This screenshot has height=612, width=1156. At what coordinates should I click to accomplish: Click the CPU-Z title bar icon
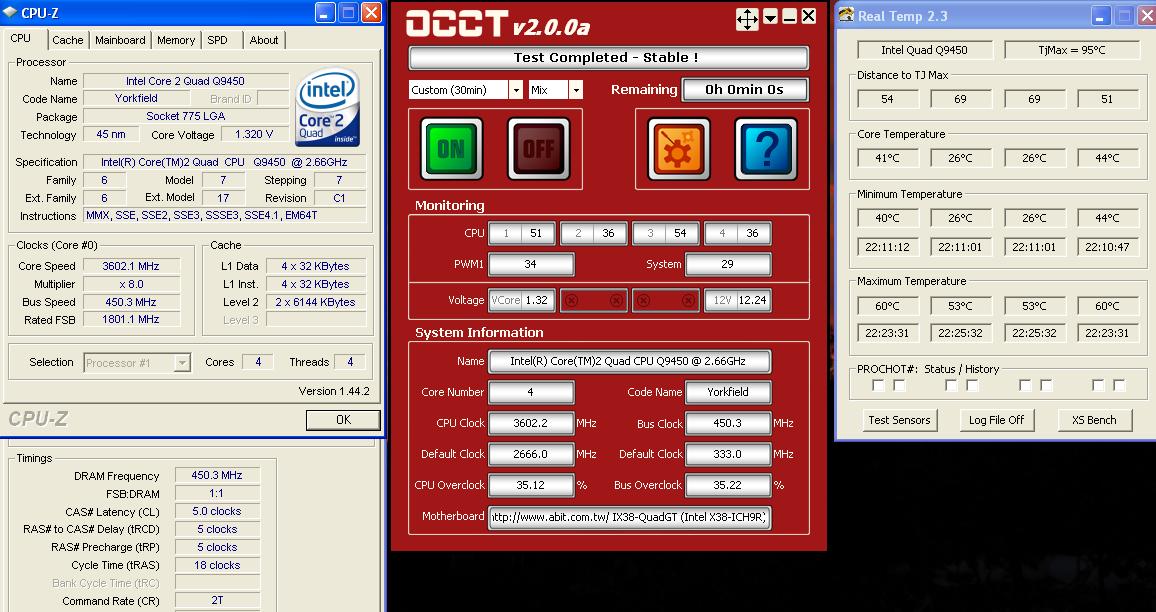pos(10,13)
